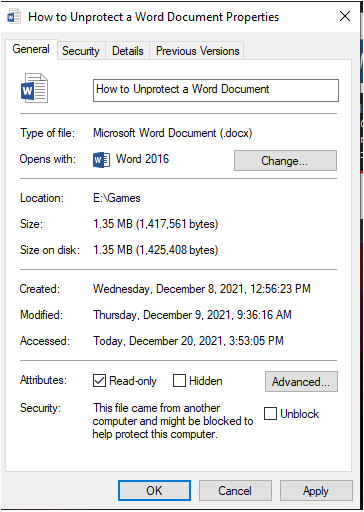Click the Read-only label text
The width and height of the screenshot is (364, 512).
pyautogui.click(x=133, y=381)
